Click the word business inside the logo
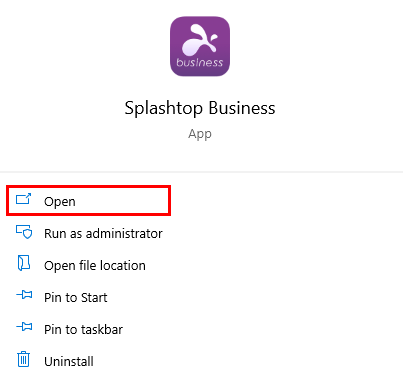Image resolution: width=403 pixels, height=385 pixels. [x=199, y=63]
